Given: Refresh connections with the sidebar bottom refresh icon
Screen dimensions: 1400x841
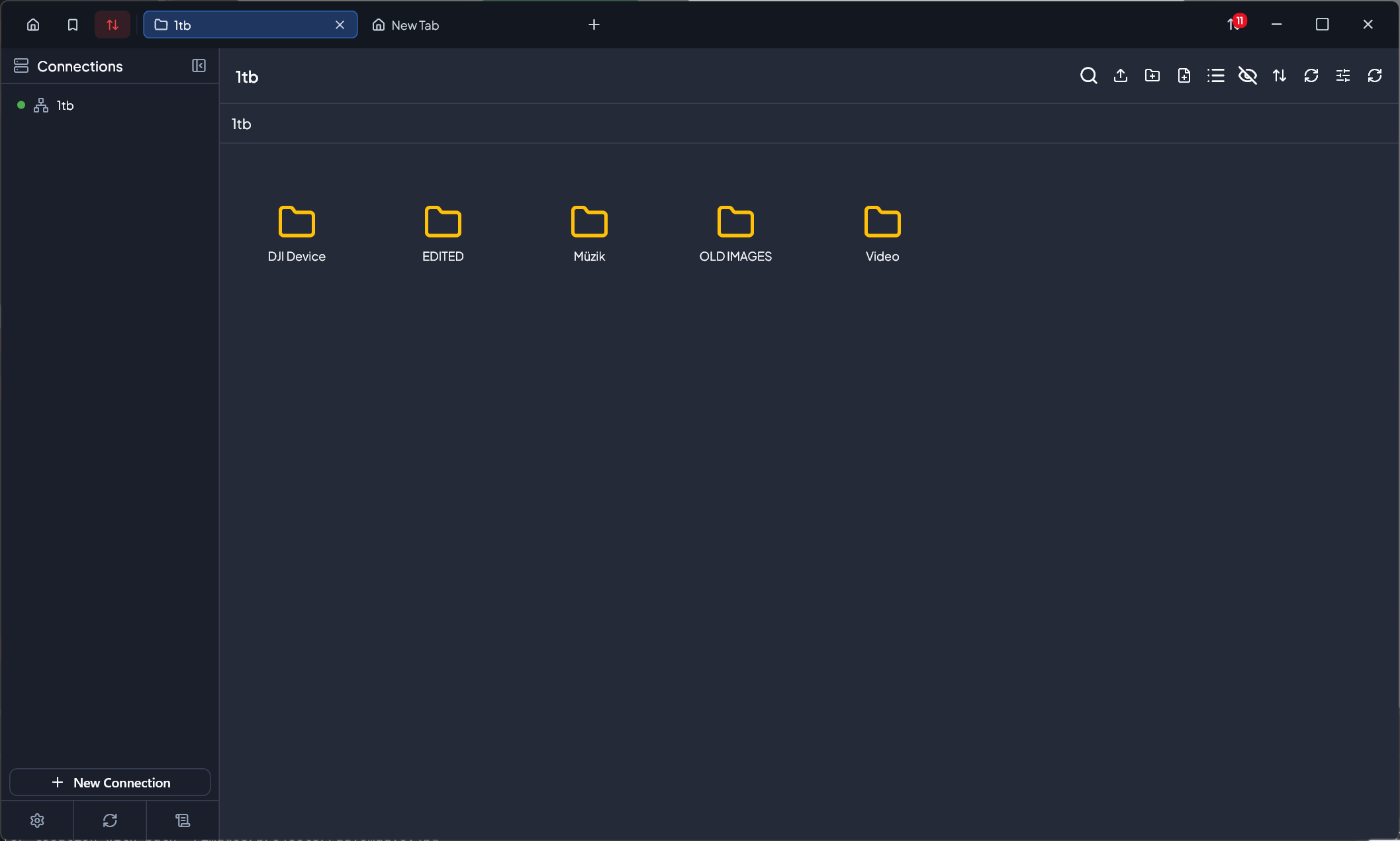Looking at the screenshot, I should tap(110, 820).
